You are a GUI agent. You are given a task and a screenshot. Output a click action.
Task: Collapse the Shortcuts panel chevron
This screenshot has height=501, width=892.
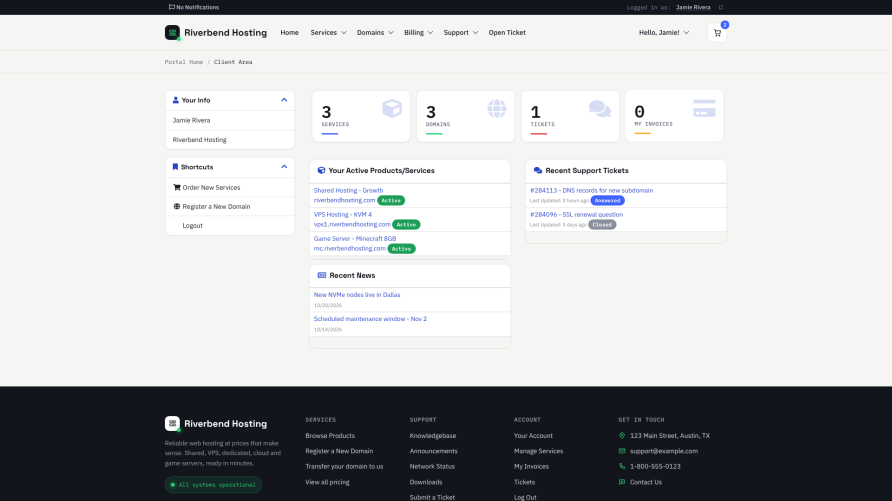(x=284, y=167)
